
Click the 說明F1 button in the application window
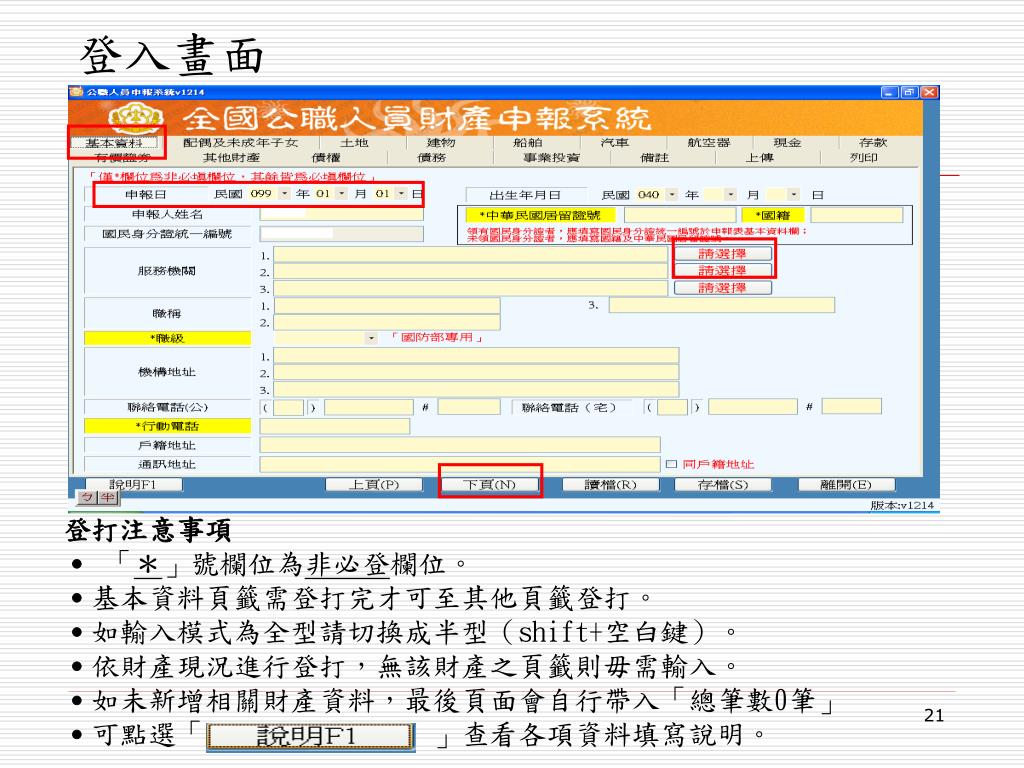133,485
